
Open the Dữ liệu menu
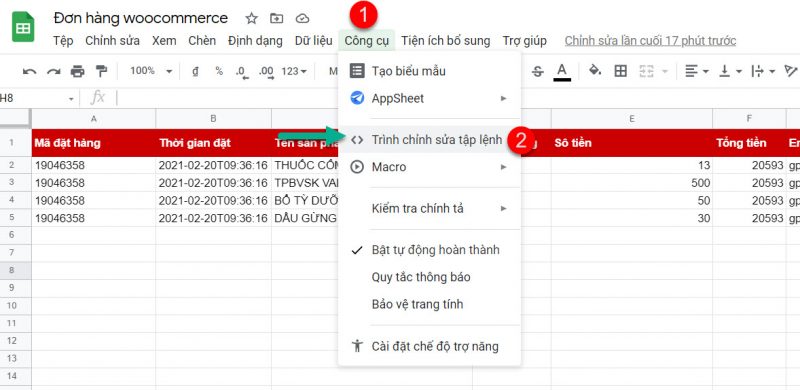313,41
